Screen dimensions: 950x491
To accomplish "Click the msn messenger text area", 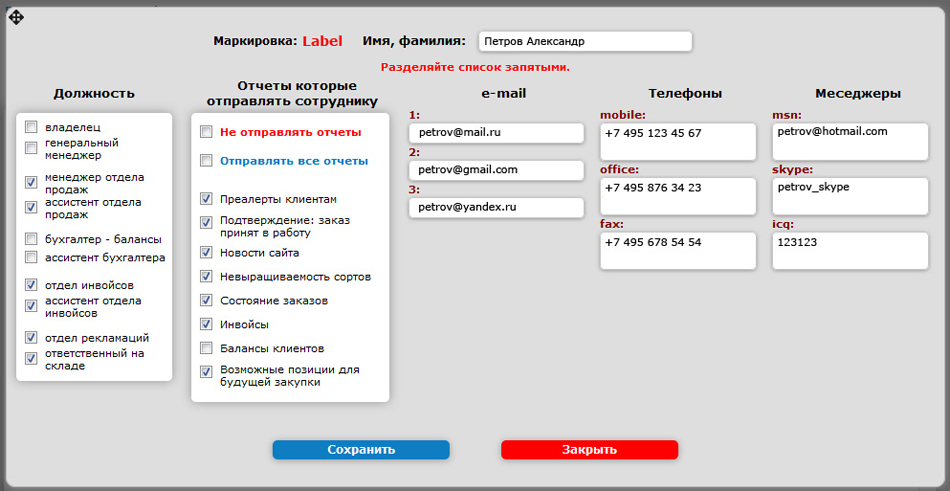I will click(850, 141).
